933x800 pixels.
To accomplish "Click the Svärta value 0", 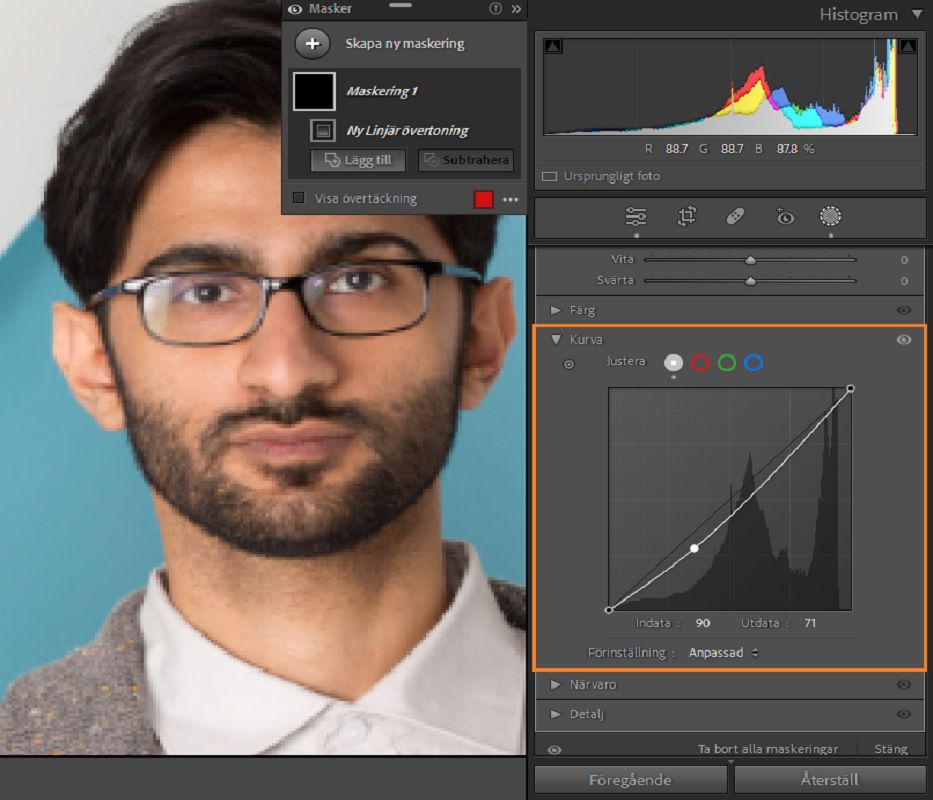I will coord(904,281).
